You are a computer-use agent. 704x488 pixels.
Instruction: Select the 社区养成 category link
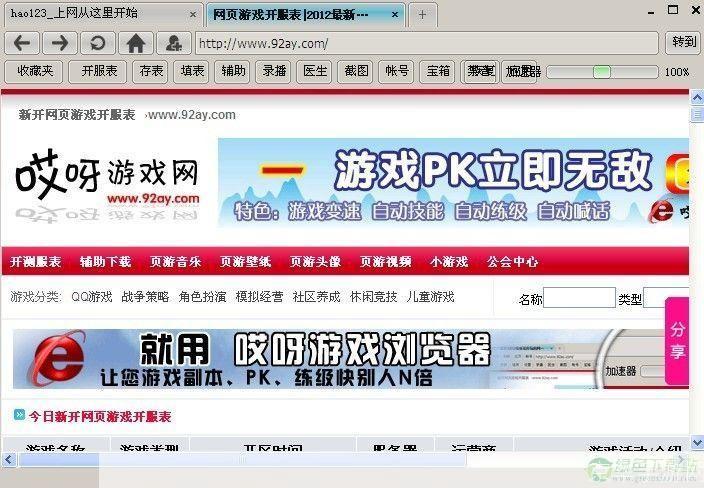click(x=316, y=297)
